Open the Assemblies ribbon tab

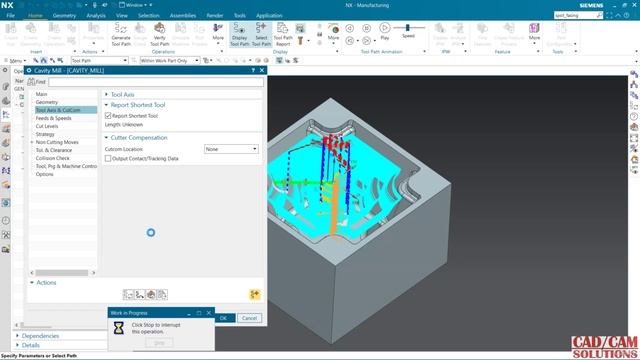[x=183, y=16]
